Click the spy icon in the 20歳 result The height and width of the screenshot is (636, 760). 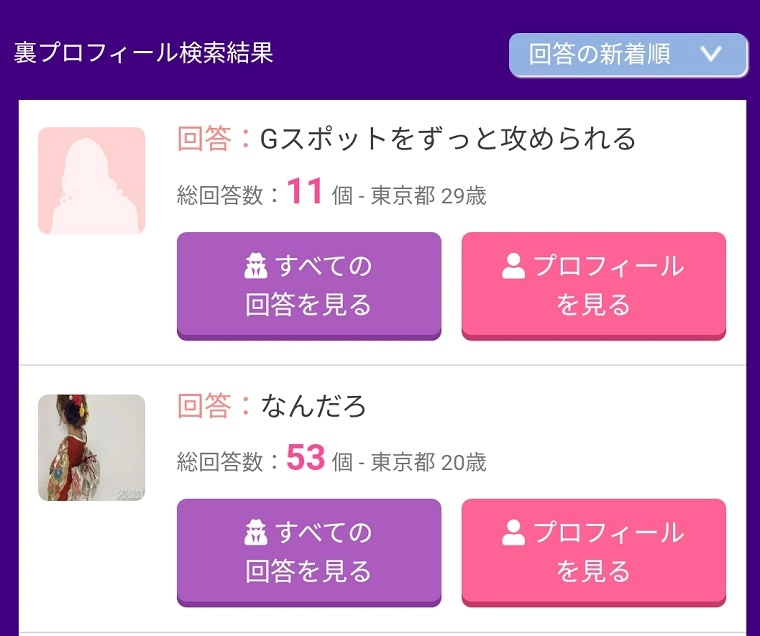pyautogui.click(x=257, y=534)
